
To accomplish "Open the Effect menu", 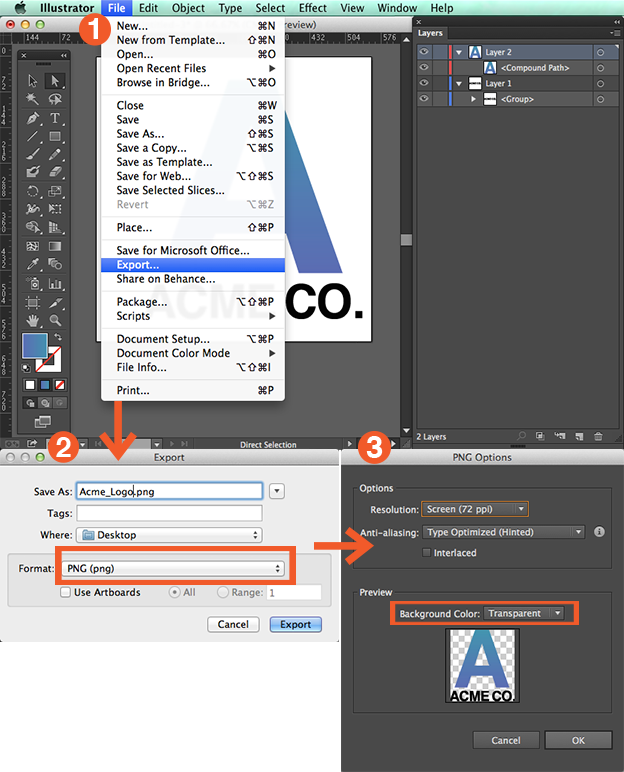I will pos(312,8).
